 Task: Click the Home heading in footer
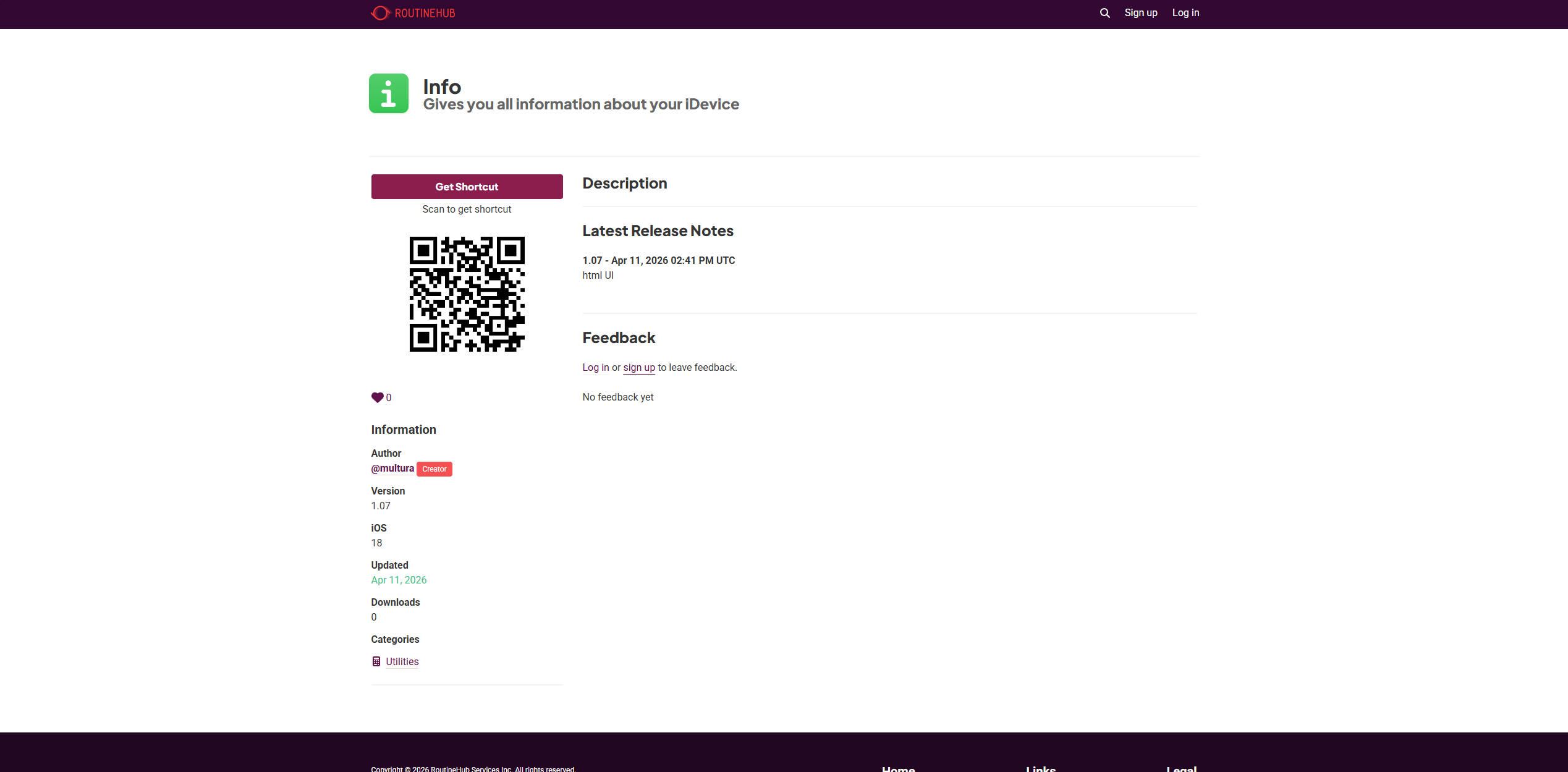pyautogui.click(x=898, y=768)
